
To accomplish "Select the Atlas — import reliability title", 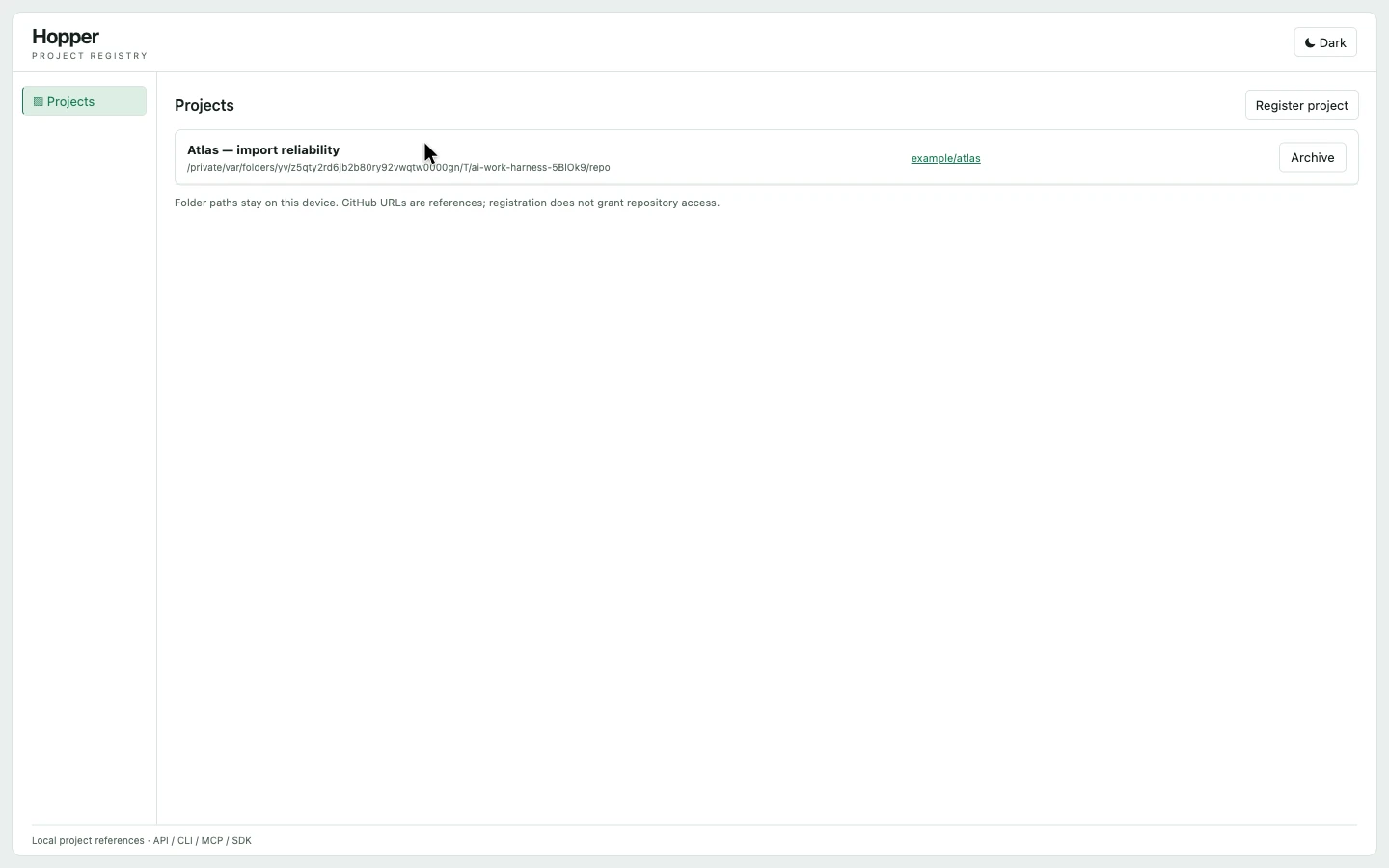I will pyautogui.click(x=263, y=149).
